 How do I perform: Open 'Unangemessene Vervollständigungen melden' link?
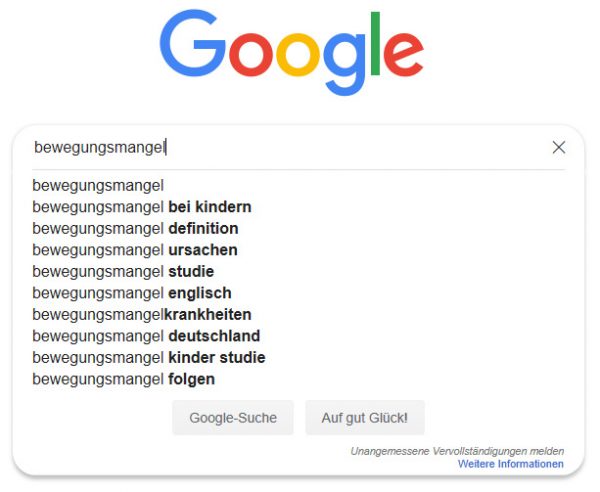tap(456, 451)
